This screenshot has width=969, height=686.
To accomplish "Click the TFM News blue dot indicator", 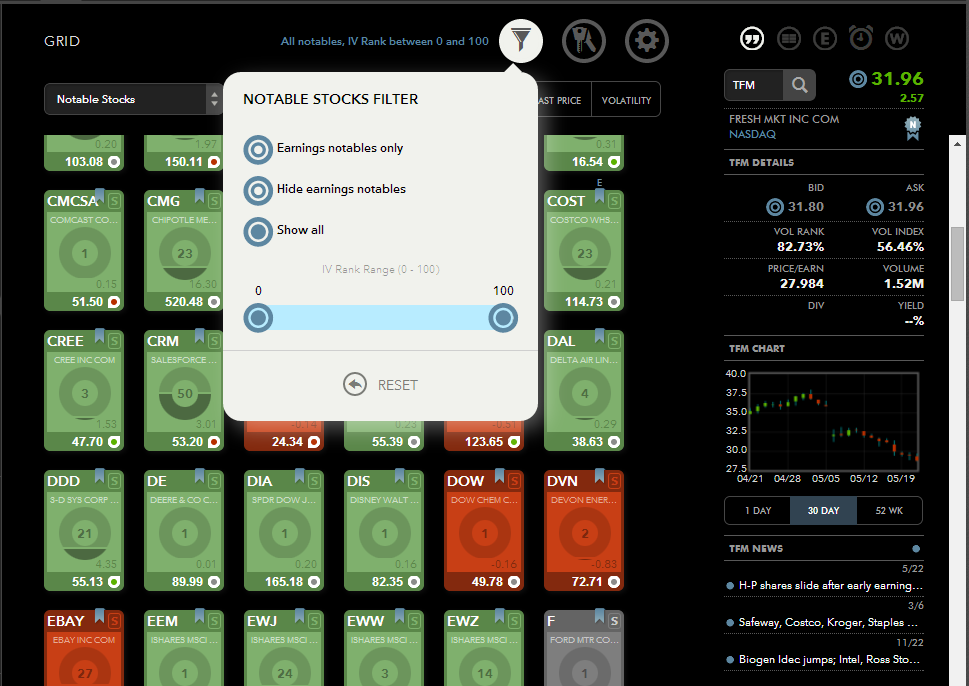I will tap(916, 549).
